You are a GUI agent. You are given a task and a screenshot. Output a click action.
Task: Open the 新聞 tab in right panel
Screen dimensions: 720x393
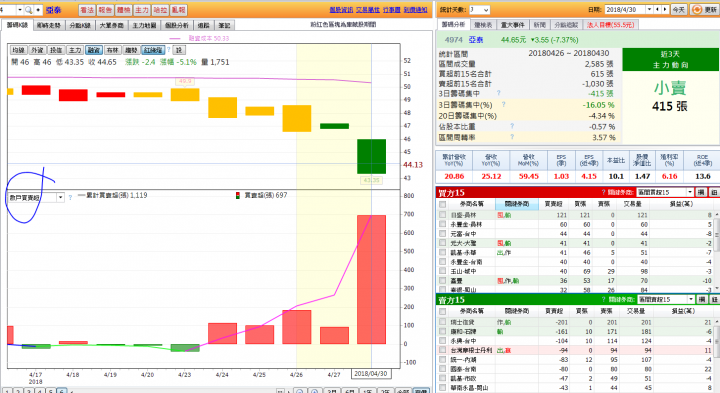[x=540, y=25]
